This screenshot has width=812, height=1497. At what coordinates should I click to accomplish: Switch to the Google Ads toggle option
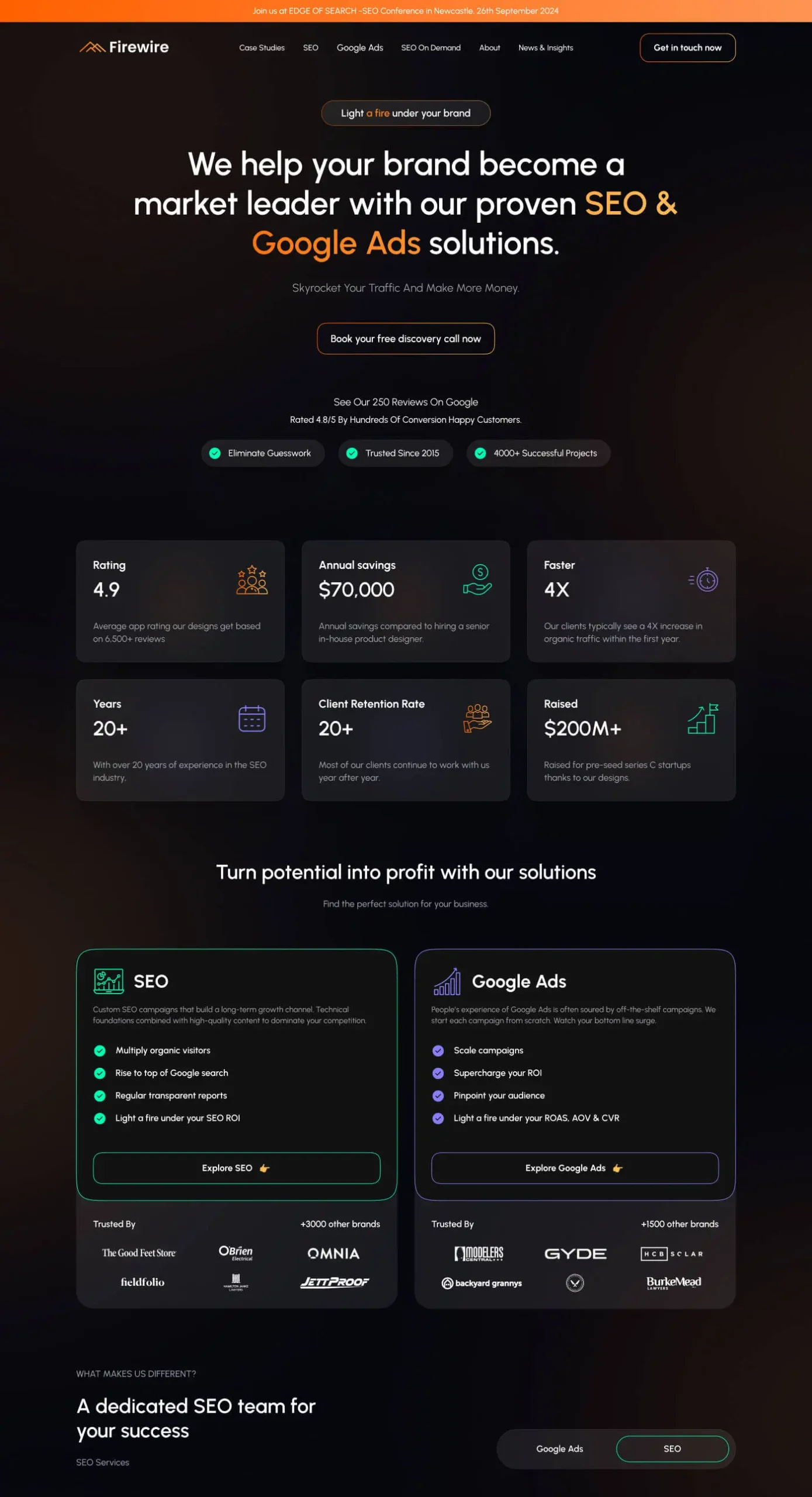[x=559, y=1449]
